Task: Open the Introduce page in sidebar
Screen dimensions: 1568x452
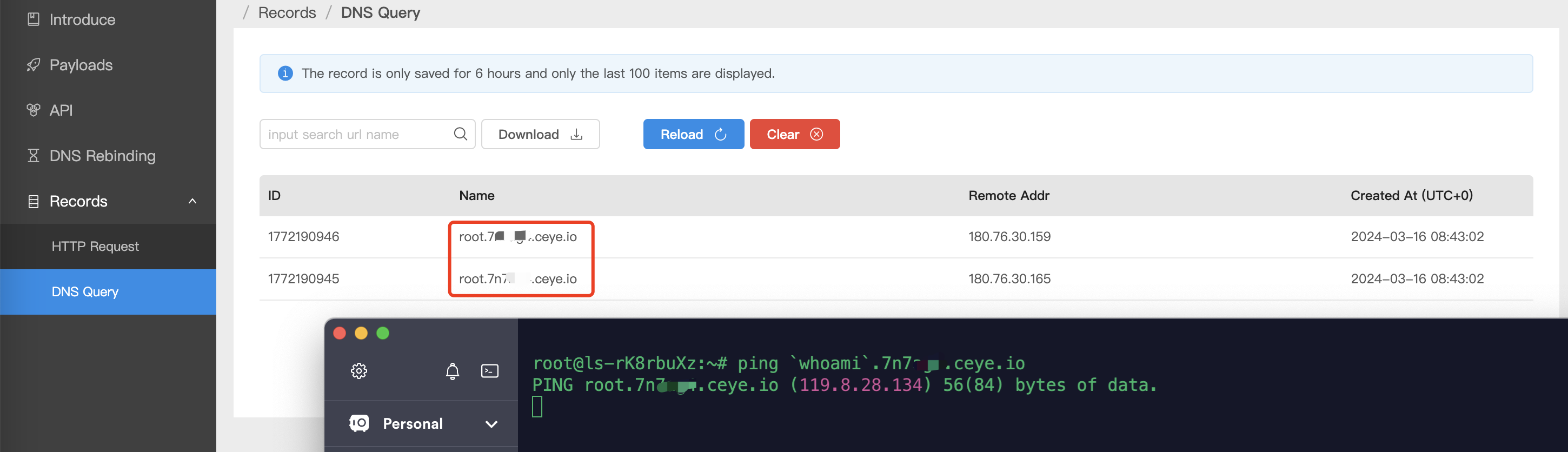Action: [x=82, y=19]
